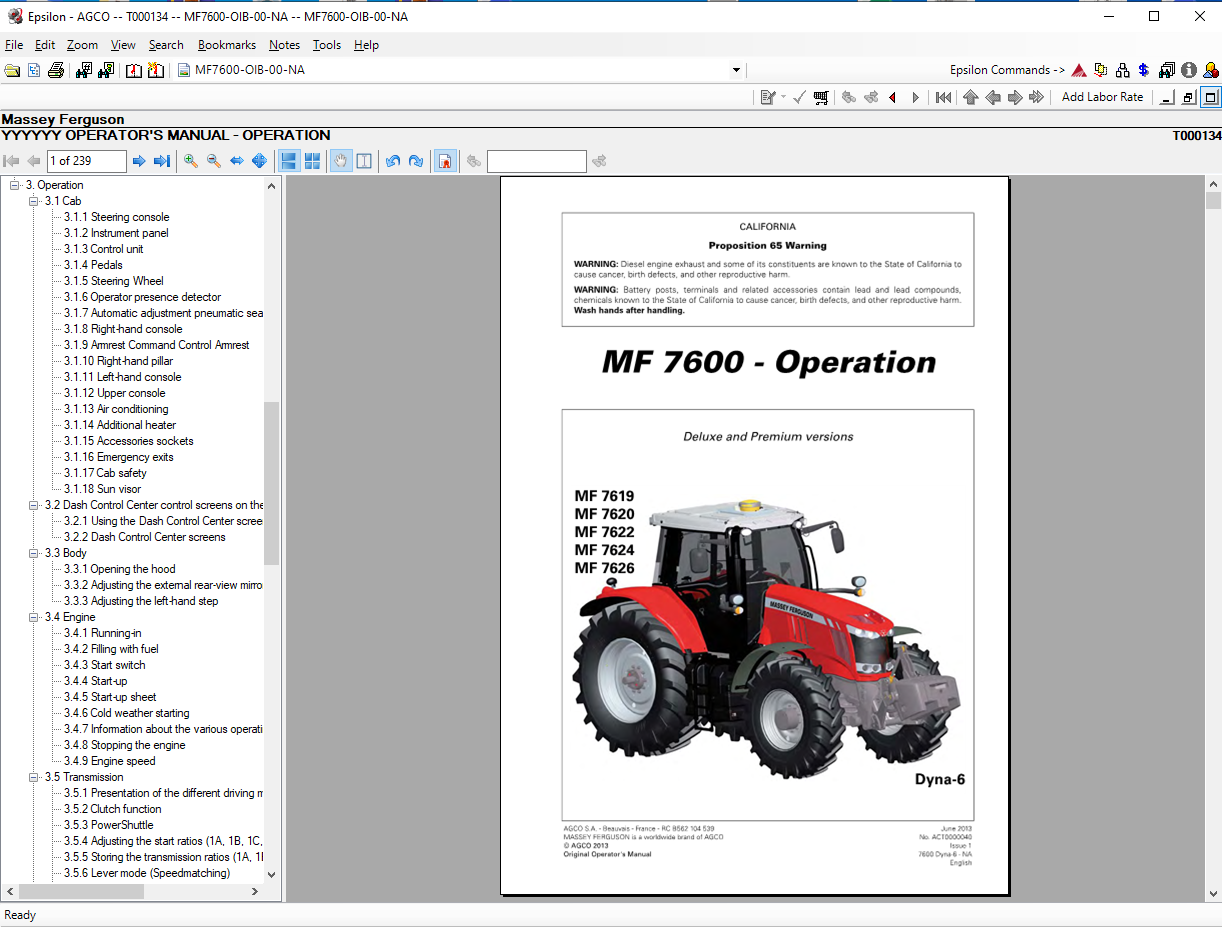1222x927 pixels.
Task: Open dropdown arrow beside notes edit icon
Action: pyautogui.click(x=783, y=97)
